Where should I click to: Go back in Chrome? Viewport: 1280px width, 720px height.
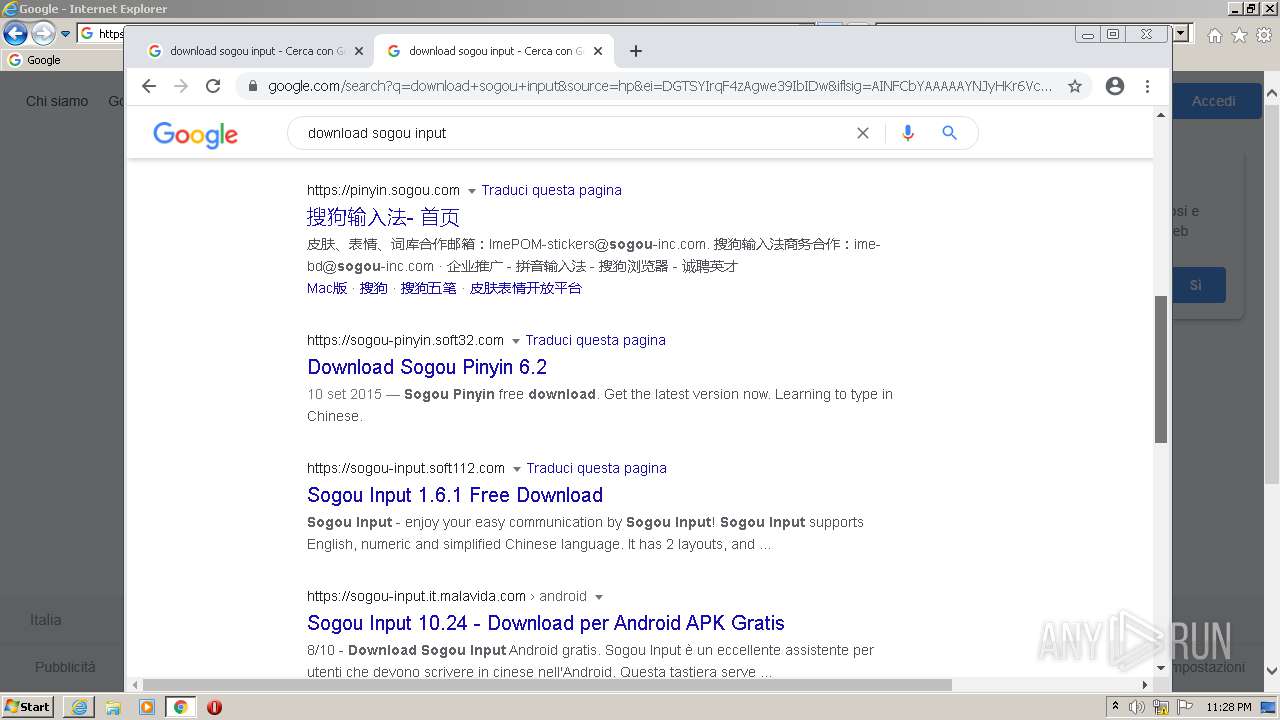[149, 86]
